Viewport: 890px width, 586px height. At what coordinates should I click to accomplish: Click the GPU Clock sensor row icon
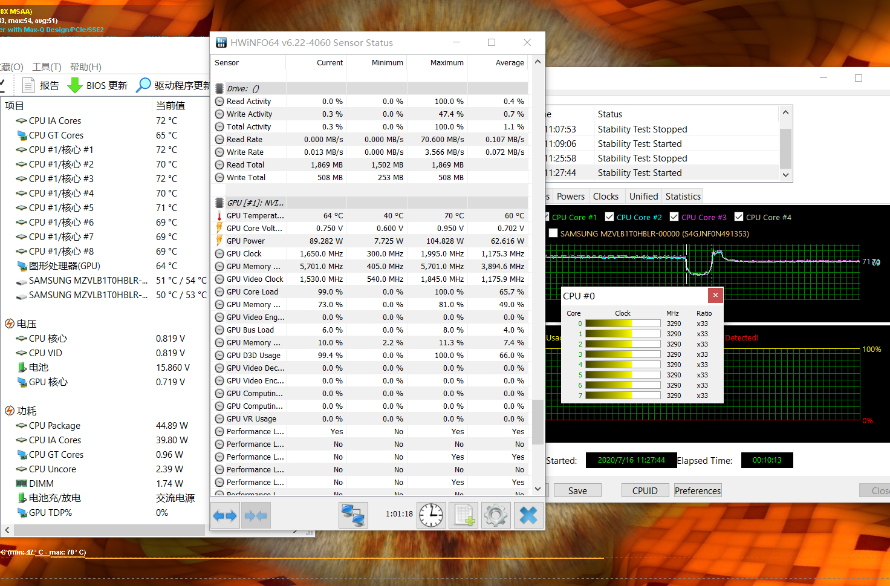pos(220,254)
